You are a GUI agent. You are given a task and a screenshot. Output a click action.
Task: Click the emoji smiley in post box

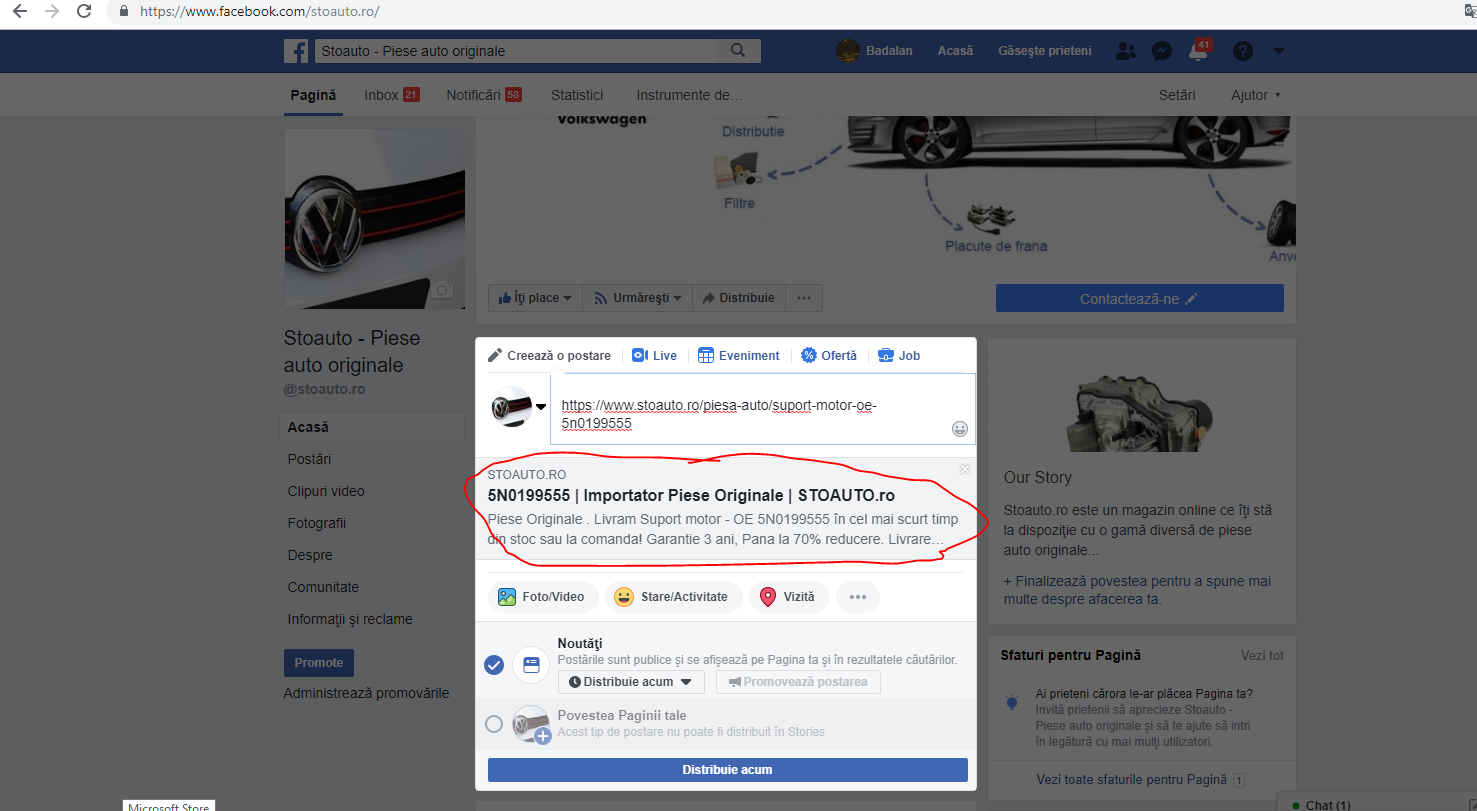[x=960, y=429]
